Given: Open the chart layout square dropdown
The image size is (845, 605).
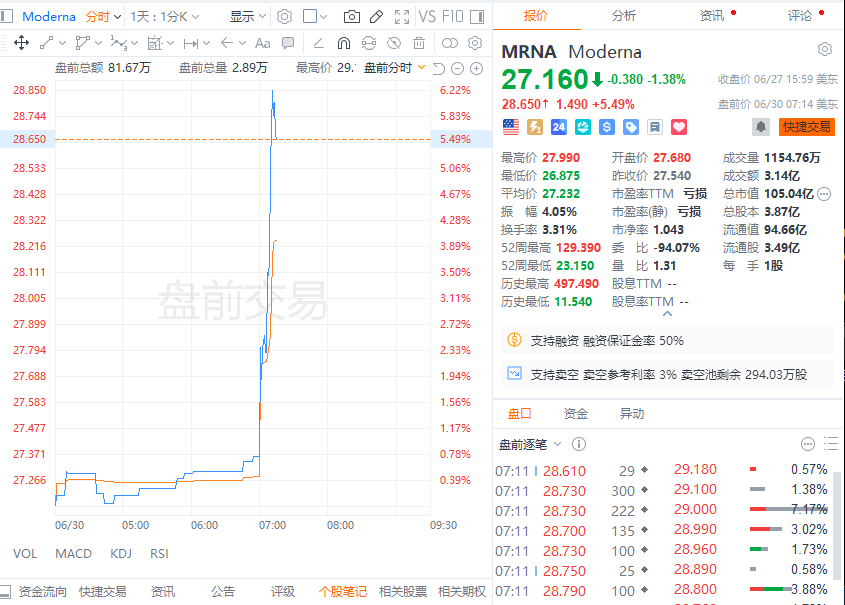Looking at the screenshot, I should (315, 17).
